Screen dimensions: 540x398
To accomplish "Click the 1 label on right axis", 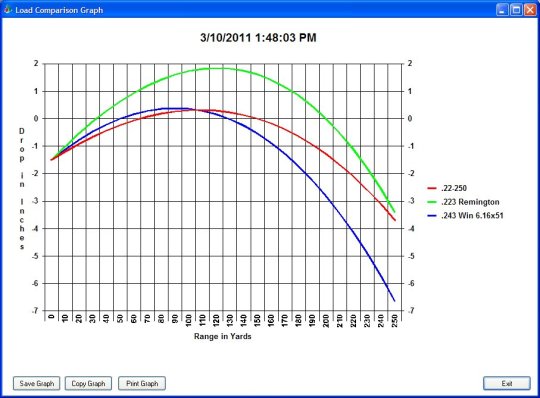I will pyautogui.click(x=410, y=91).
